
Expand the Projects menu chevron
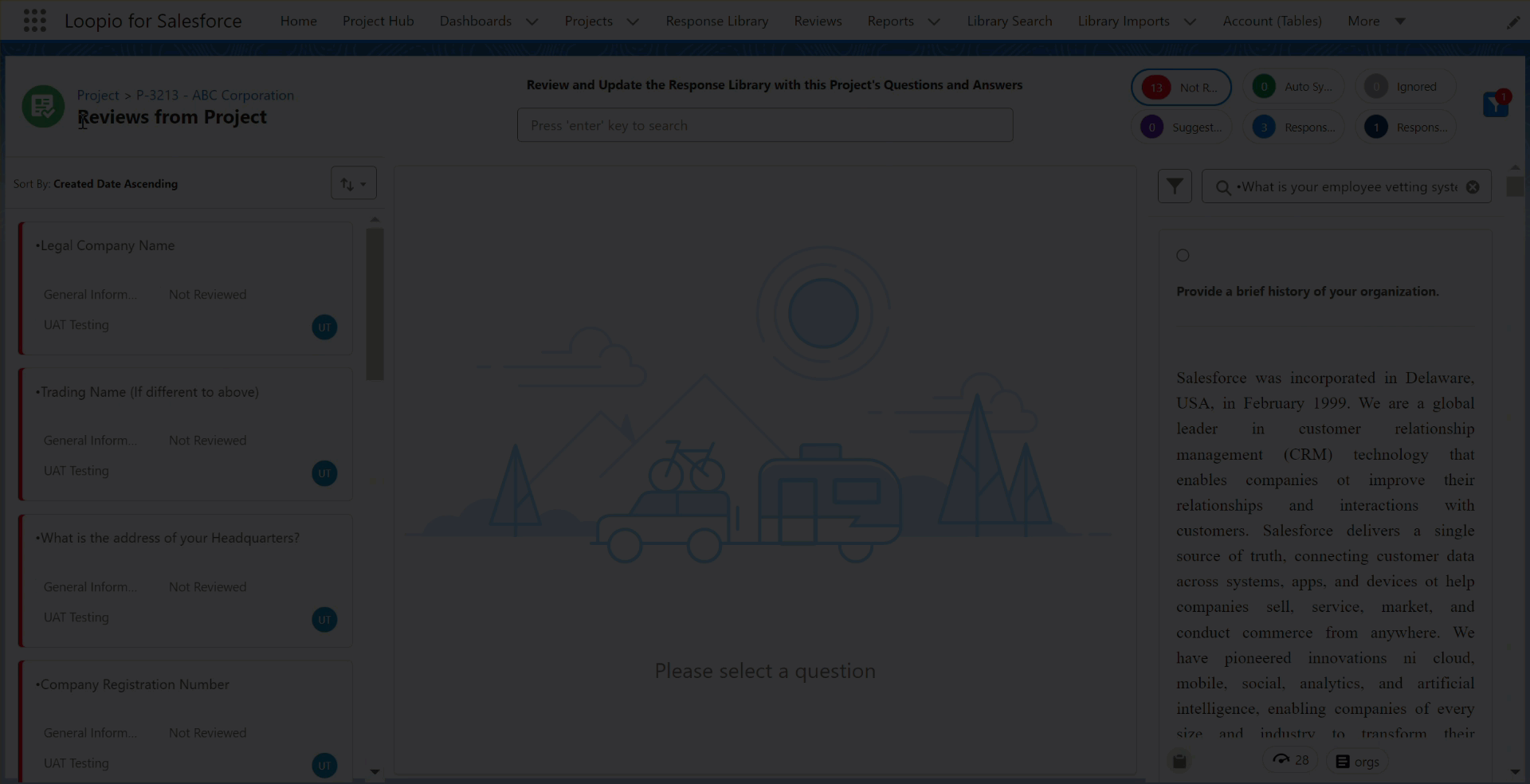[633, 22]
